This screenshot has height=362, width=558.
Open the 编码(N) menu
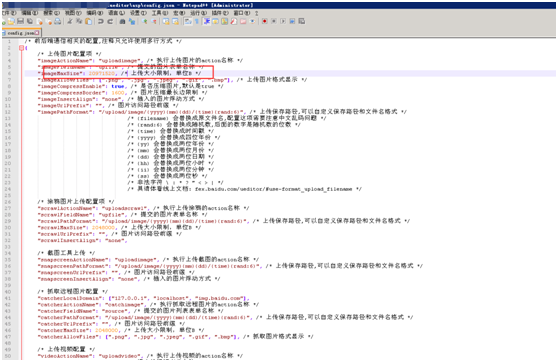pos(95,13)
